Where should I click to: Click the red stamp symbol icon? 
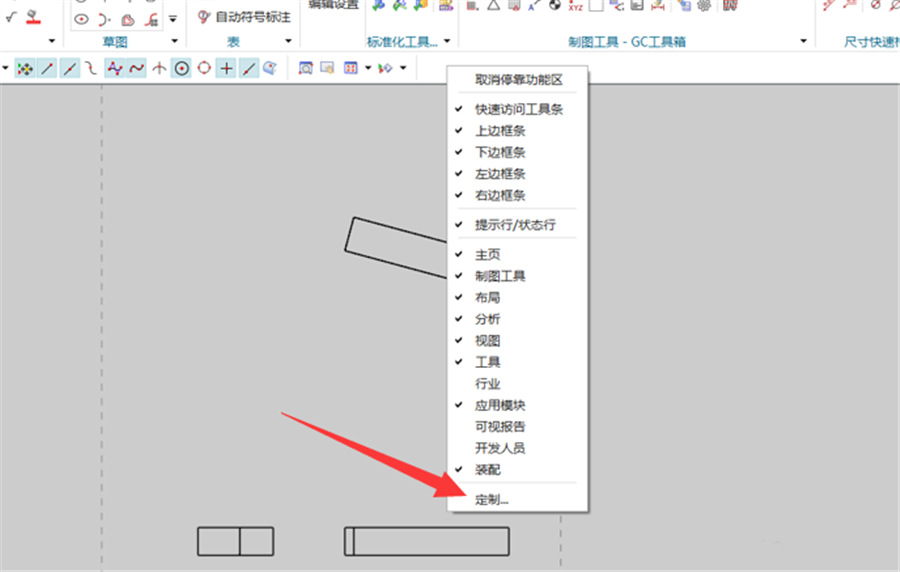pos(34,17)
